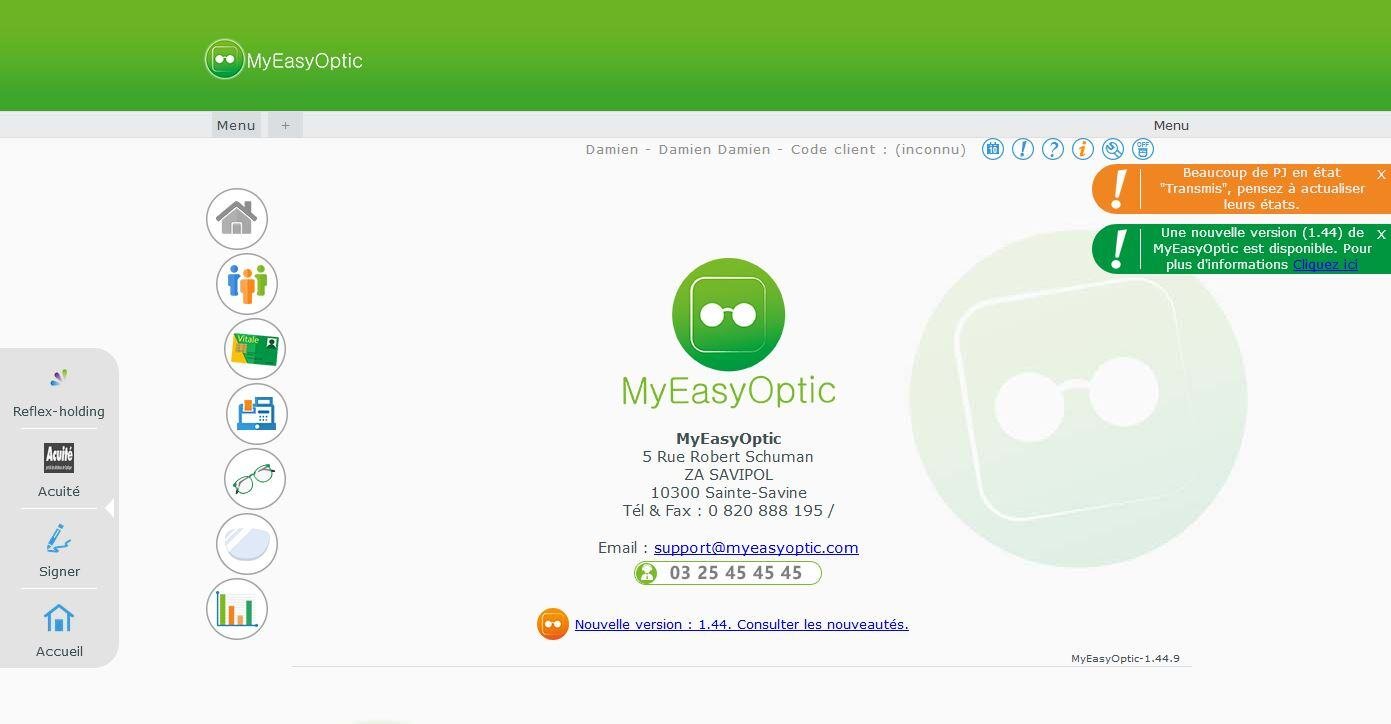This screenshot has height=724, width=1391.
Task: Collapse the left side panel arrow
Action: (110, 508)
